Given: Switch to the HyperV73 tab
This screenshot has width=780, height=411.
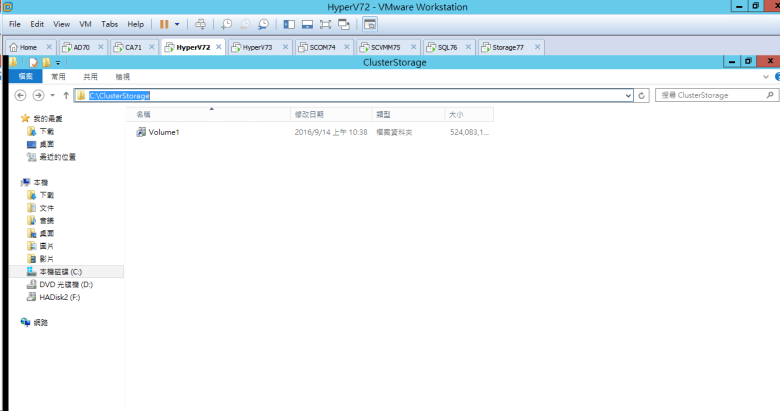Looking at the screenshot, I should point(257,47).
